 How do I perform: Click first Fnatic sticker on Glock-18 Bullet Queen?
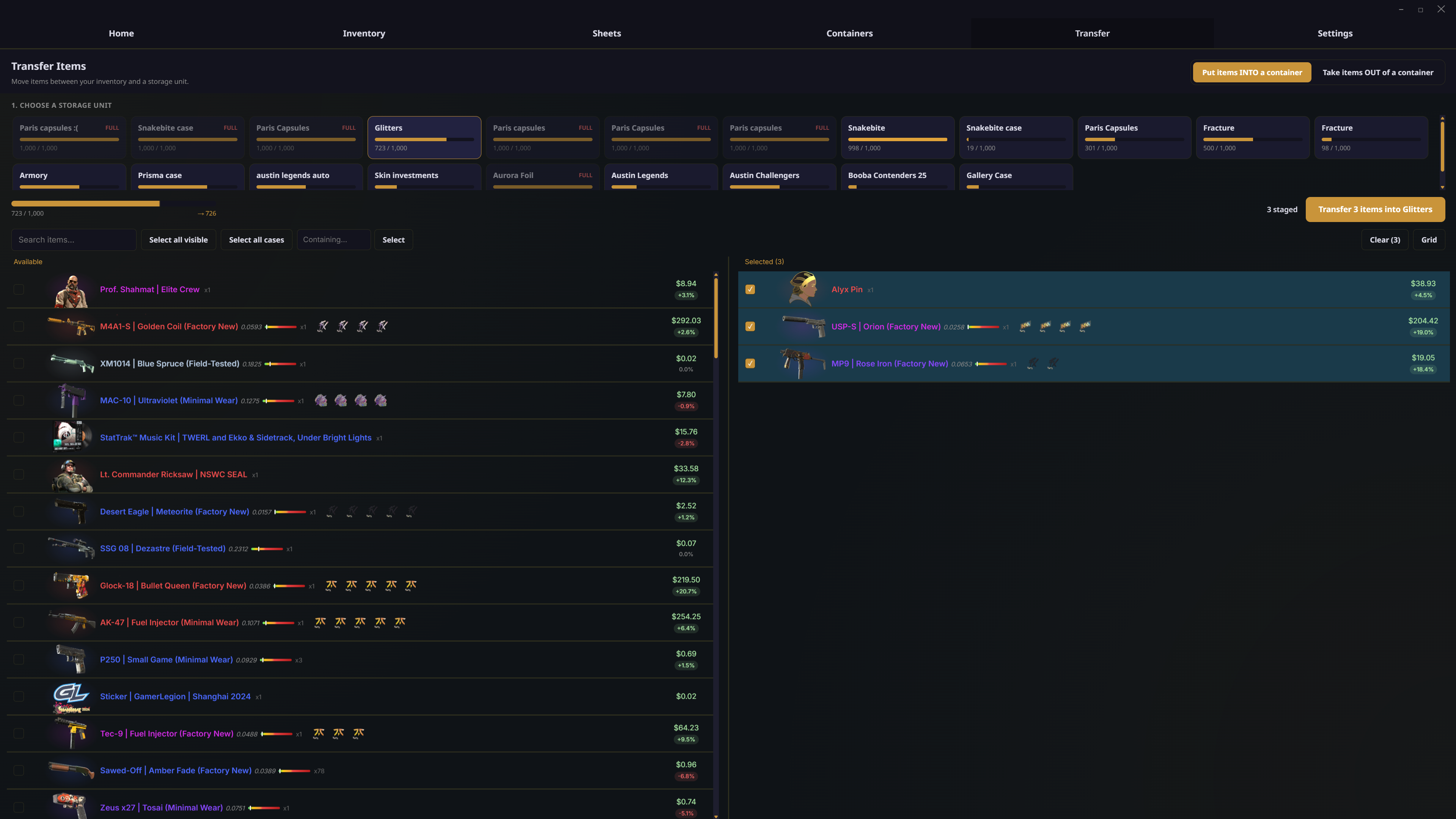(x=331, y=585)
